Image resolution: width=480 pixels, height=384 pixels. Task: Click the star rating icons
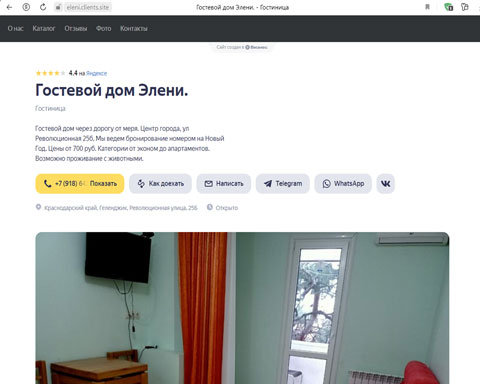pos(51,73)
